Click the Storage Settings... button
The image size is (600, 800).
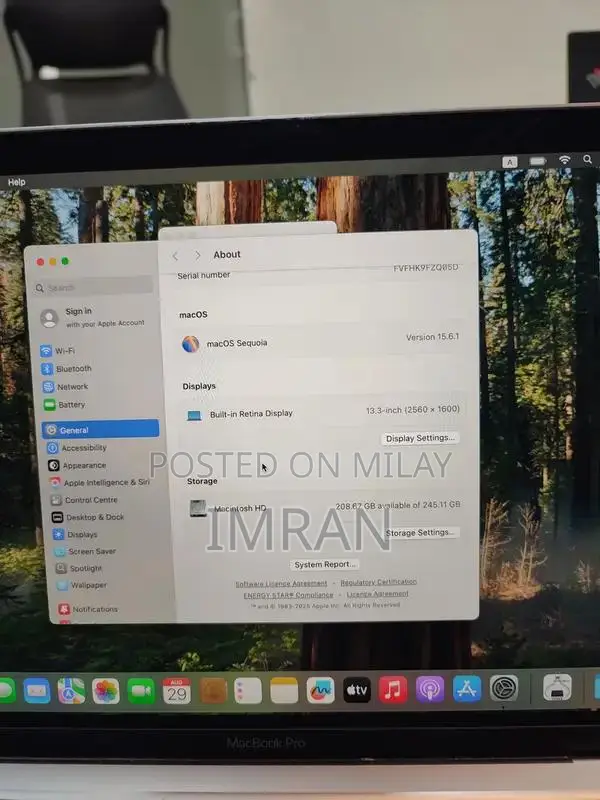420,533
